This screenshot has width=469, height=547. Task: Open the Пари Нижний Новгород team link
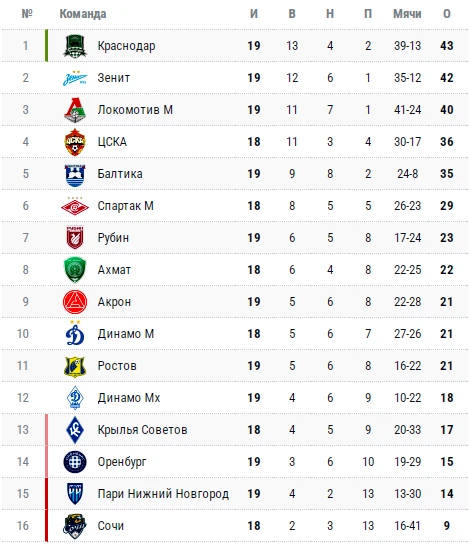point(163,494)
